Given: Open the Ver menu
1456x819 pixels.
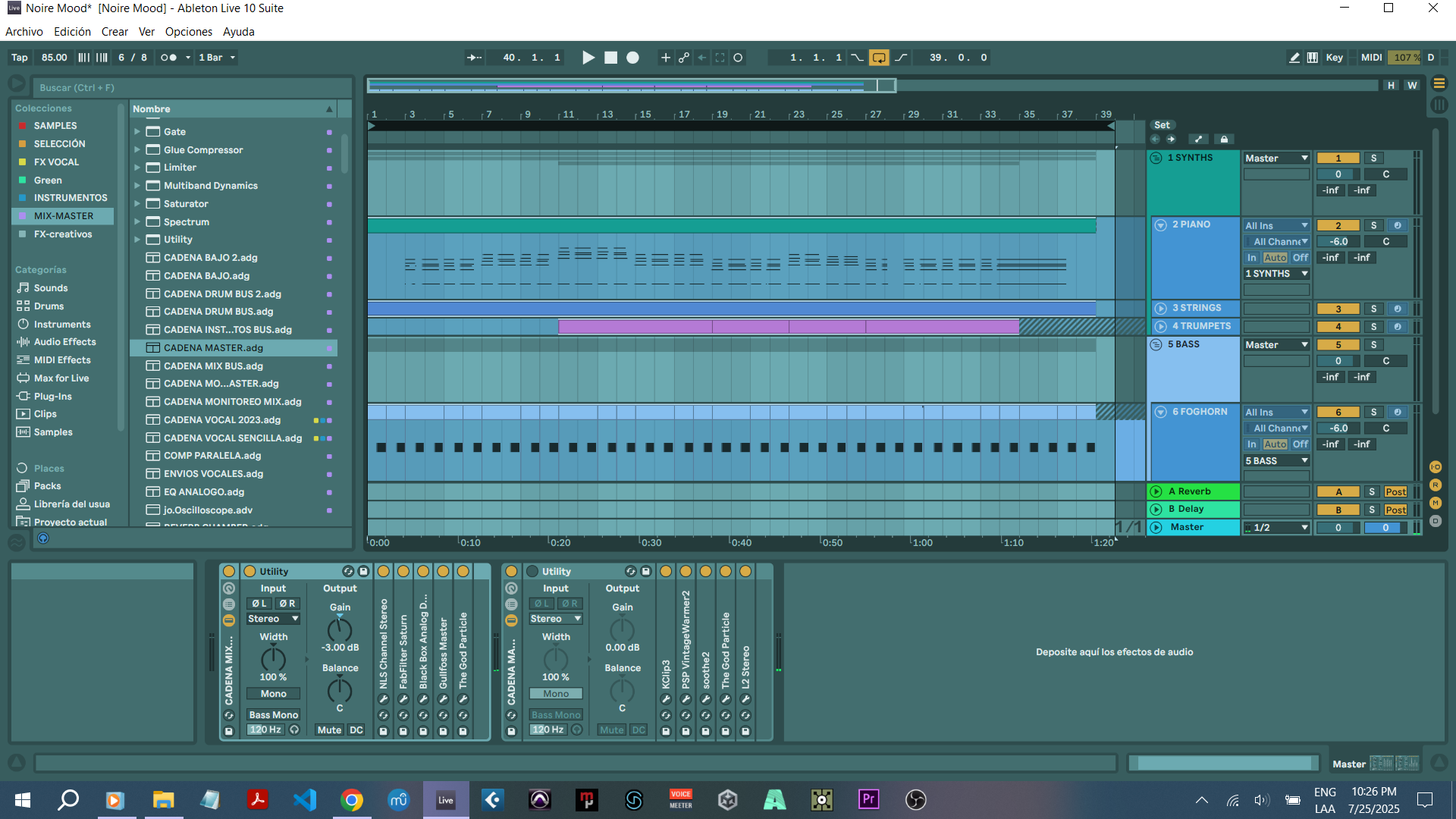Looking at the screenshot, I should [146, 32].
